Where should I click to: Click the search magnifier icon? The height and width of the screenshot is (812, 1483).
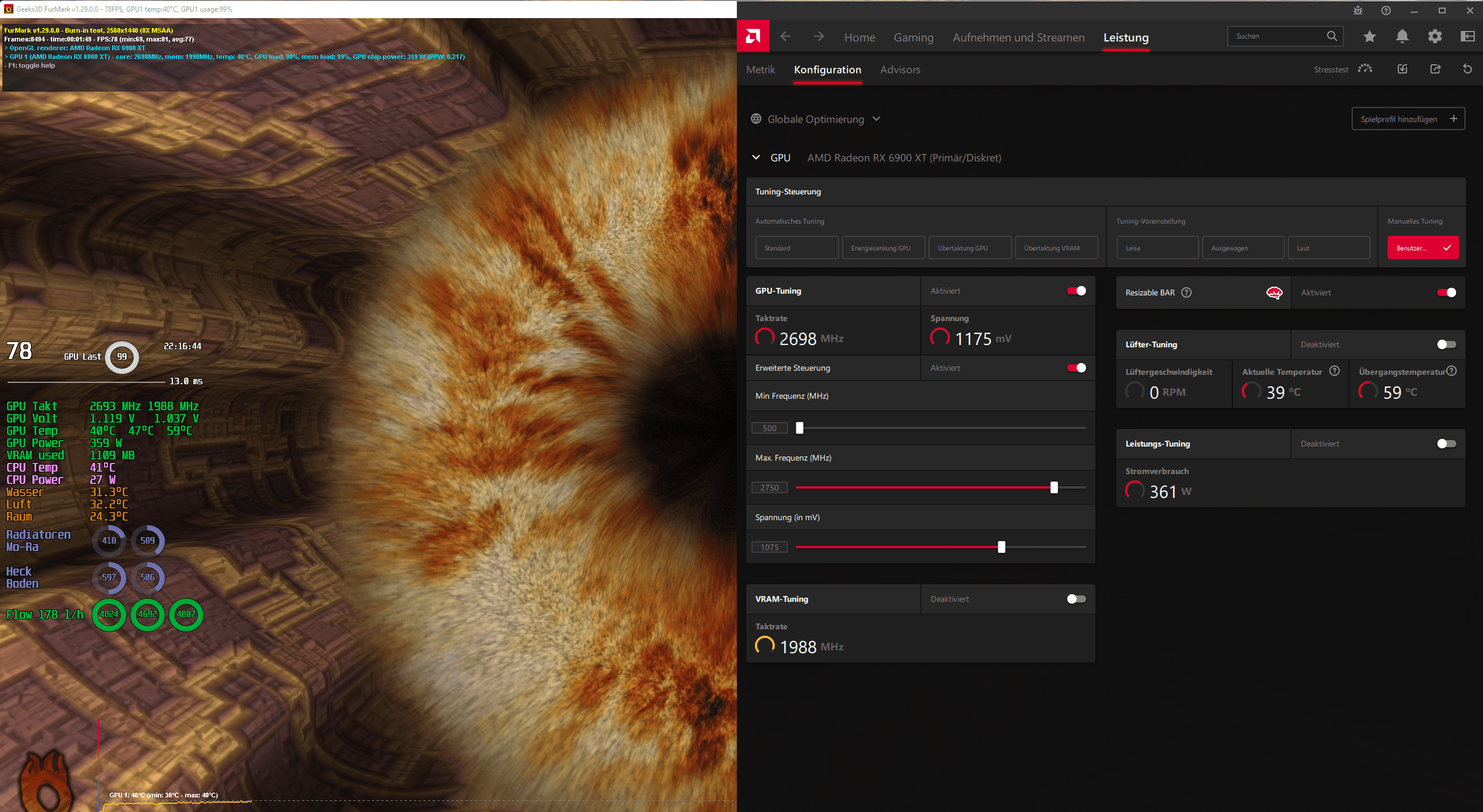1332,36
